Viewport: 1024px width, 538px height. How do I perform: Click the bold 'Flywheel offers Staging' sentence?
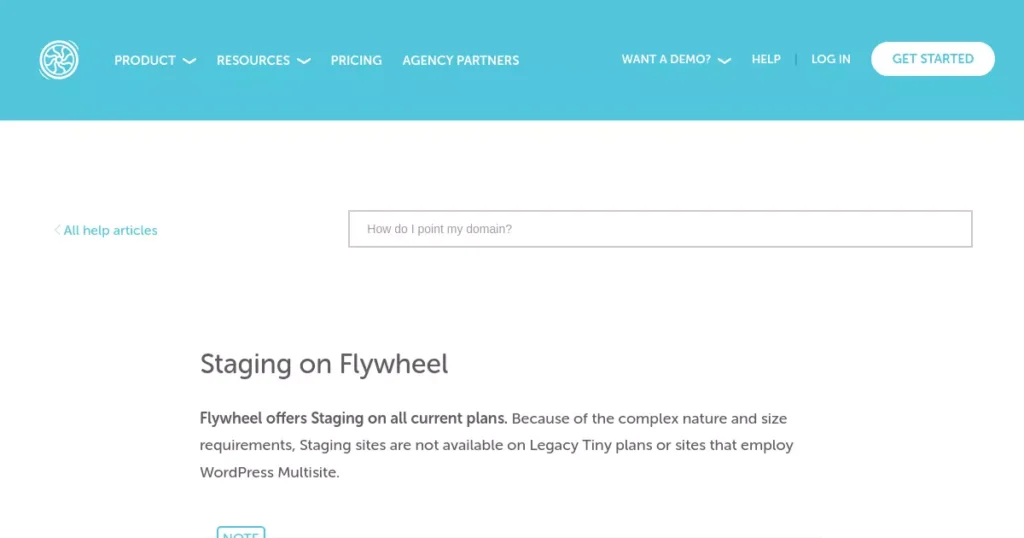click(x=353, y=419)
